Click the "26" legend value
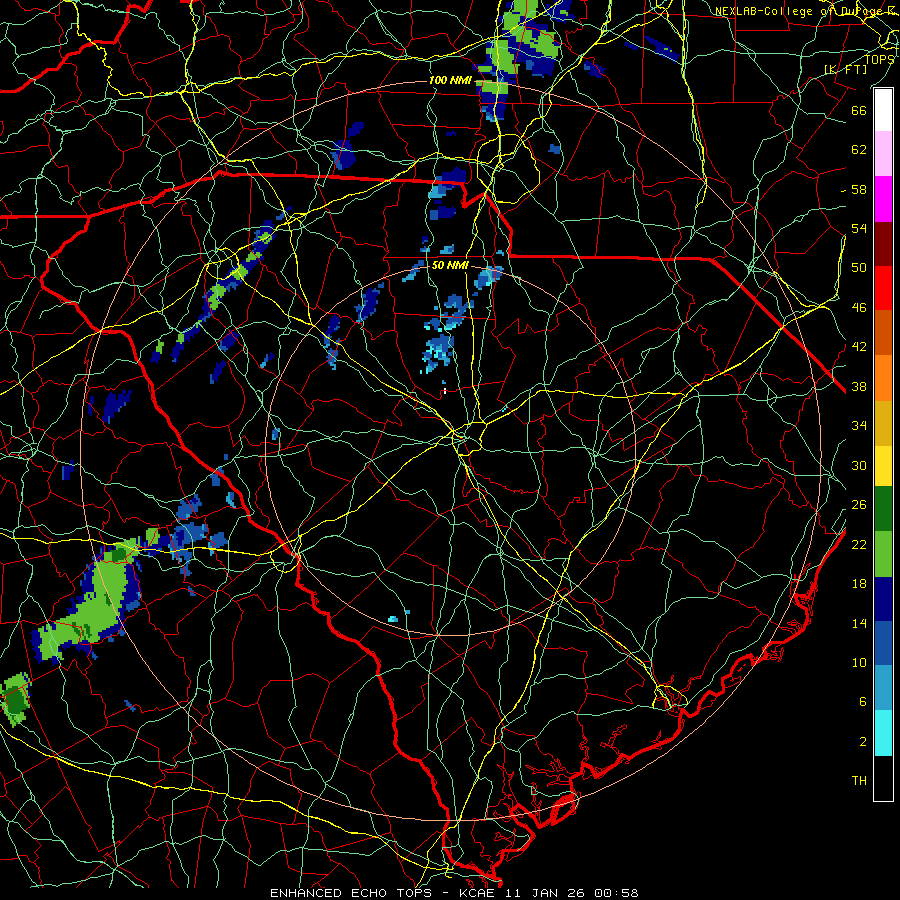Image resolution: width=900 pixels, height=900 pixels. tap(859, 505)
